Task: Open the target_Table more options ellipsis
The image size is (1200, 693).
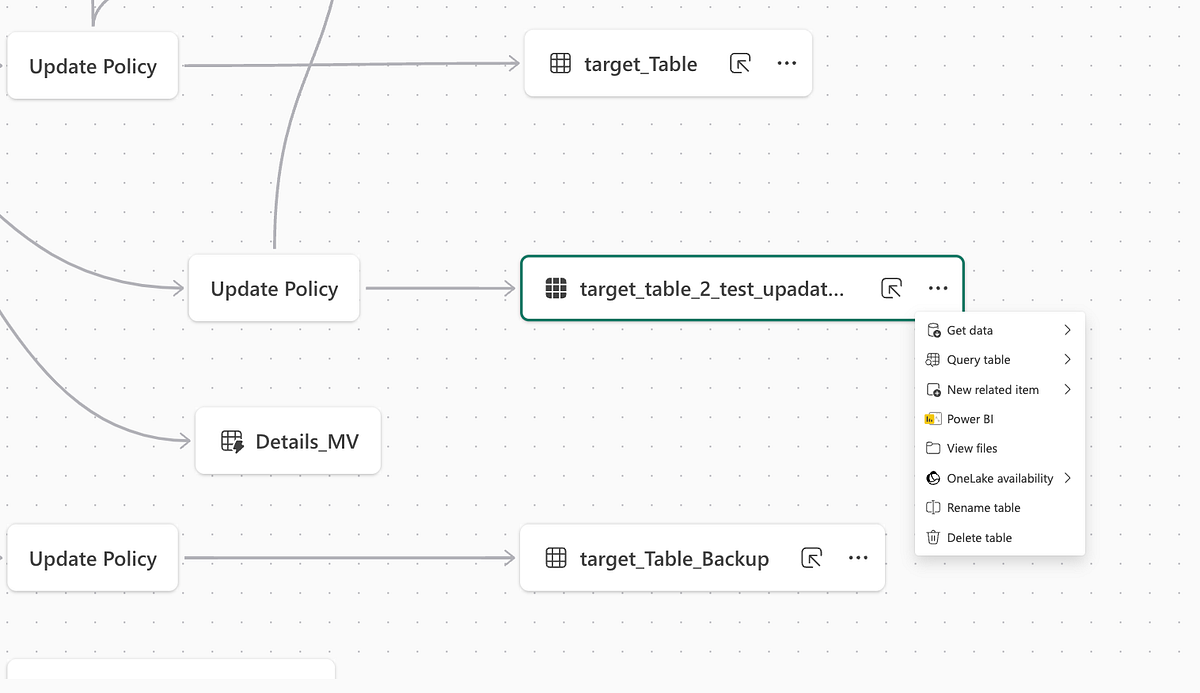Action: (x=787, y=64)
